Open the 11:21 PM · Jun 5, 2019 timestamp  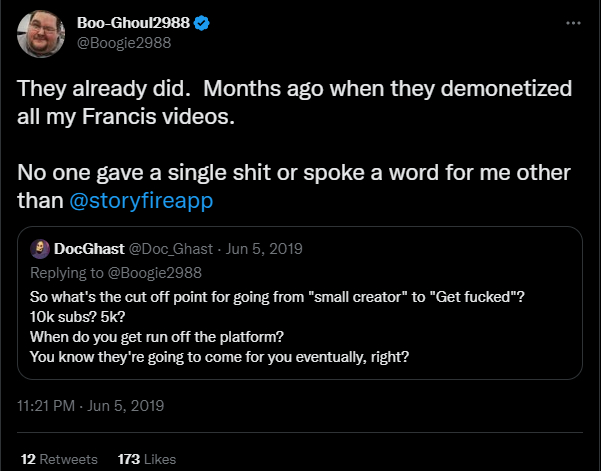(91, 407)
